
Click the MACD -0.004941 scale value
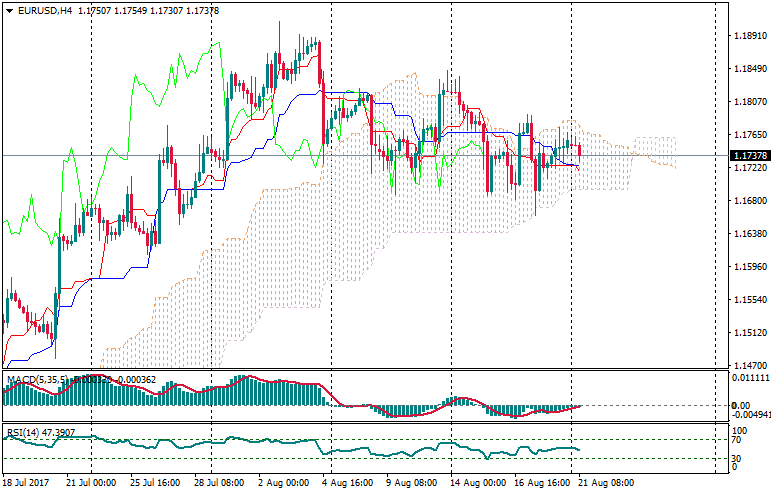tap(748, 414)
